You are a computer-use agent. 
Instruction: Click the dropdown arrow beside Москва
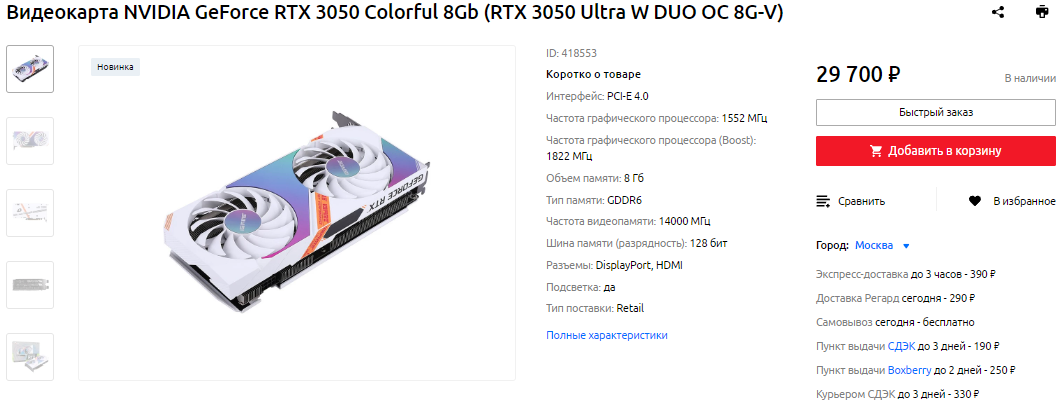point(906,245)
